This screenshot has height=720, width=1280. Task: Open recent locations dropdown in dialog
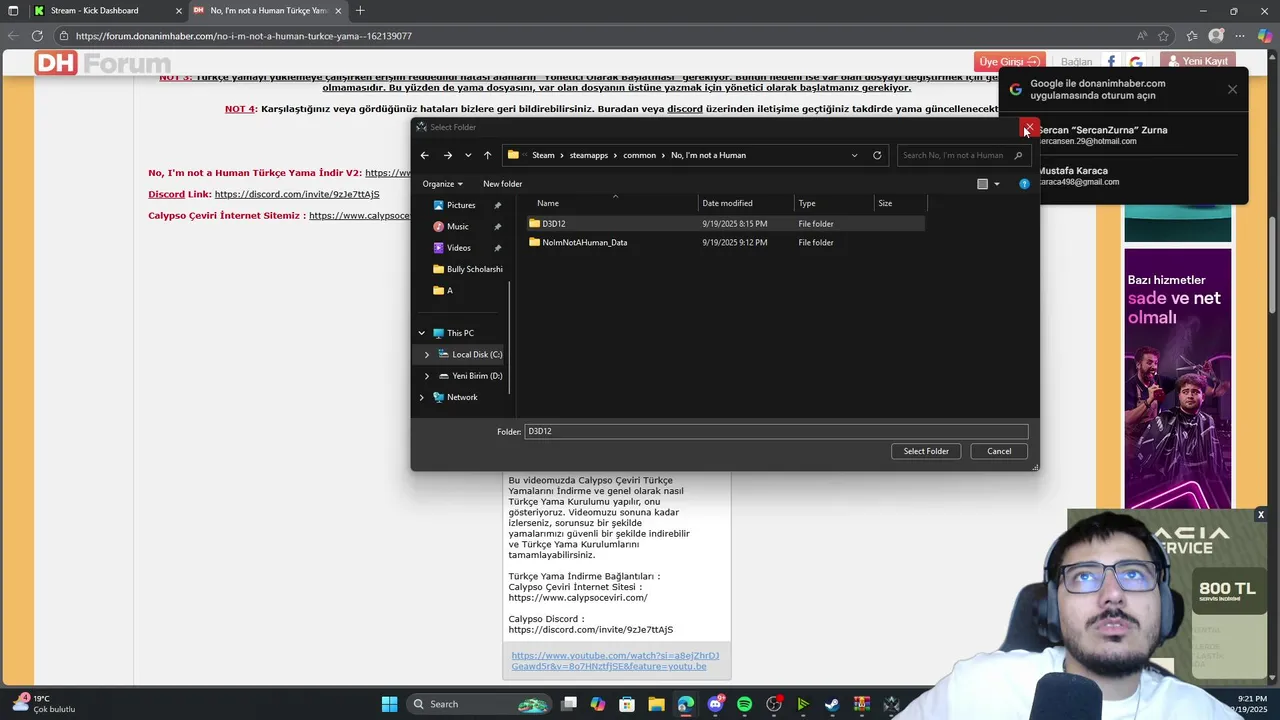click(468, 155)
